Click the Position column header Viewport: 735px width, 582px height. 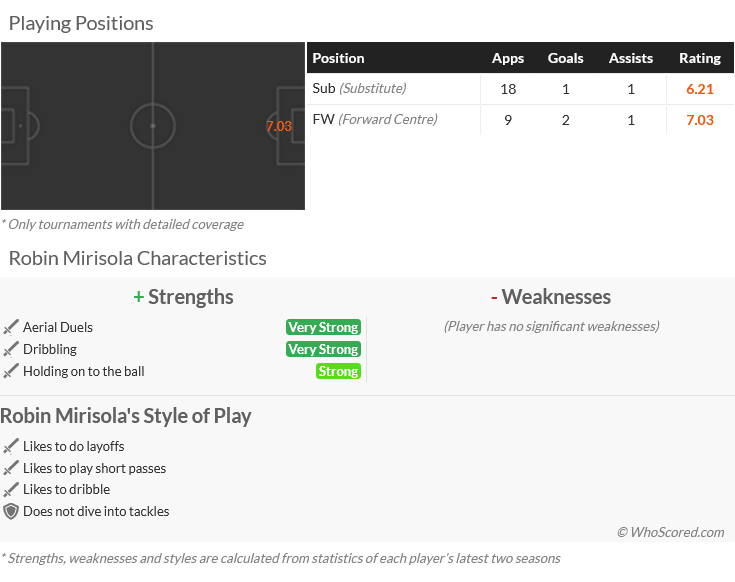(339, 58)
